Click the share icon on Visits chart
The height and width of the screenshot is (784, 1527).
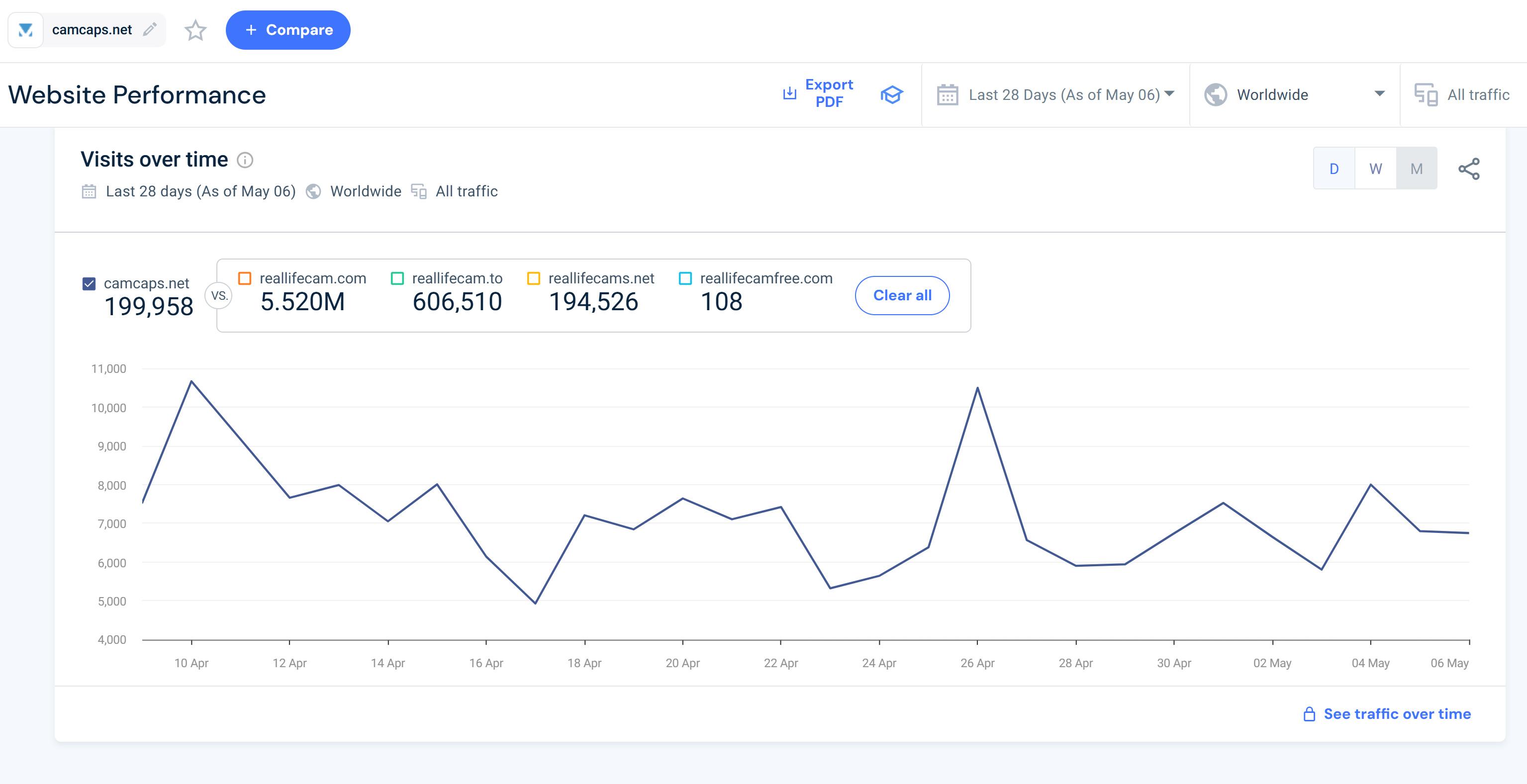tap(1468, 169)
